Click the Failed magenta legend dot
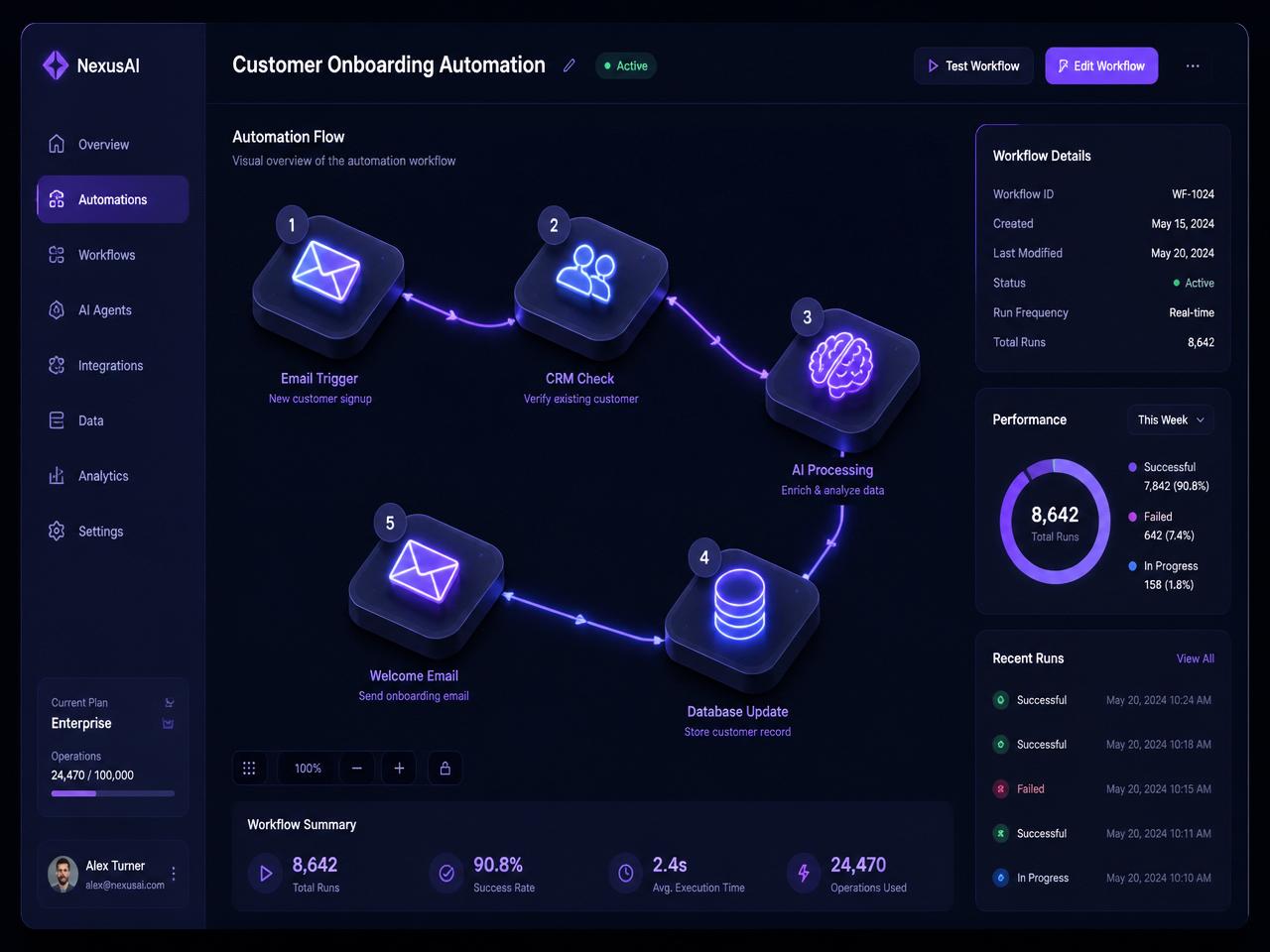Viewport: 1270px width, 952px height. tap(1132, 517)
